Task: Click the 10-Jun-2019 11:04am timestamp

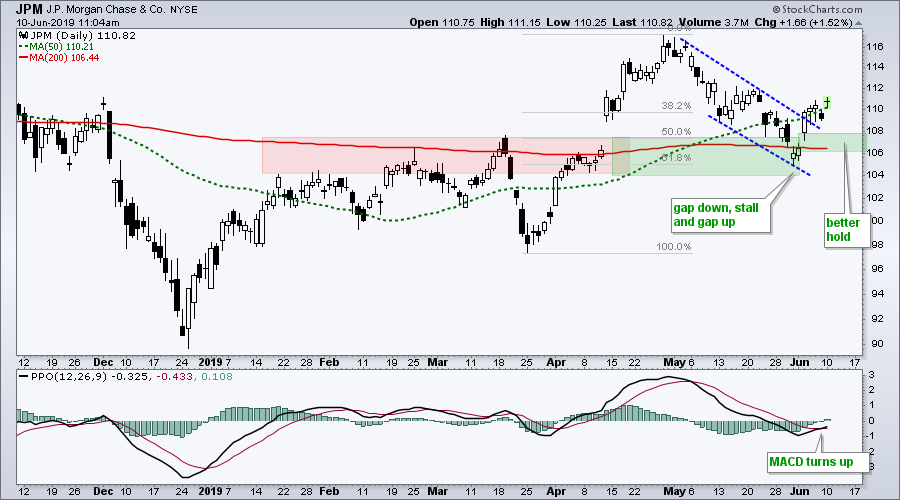Action: 68,23
